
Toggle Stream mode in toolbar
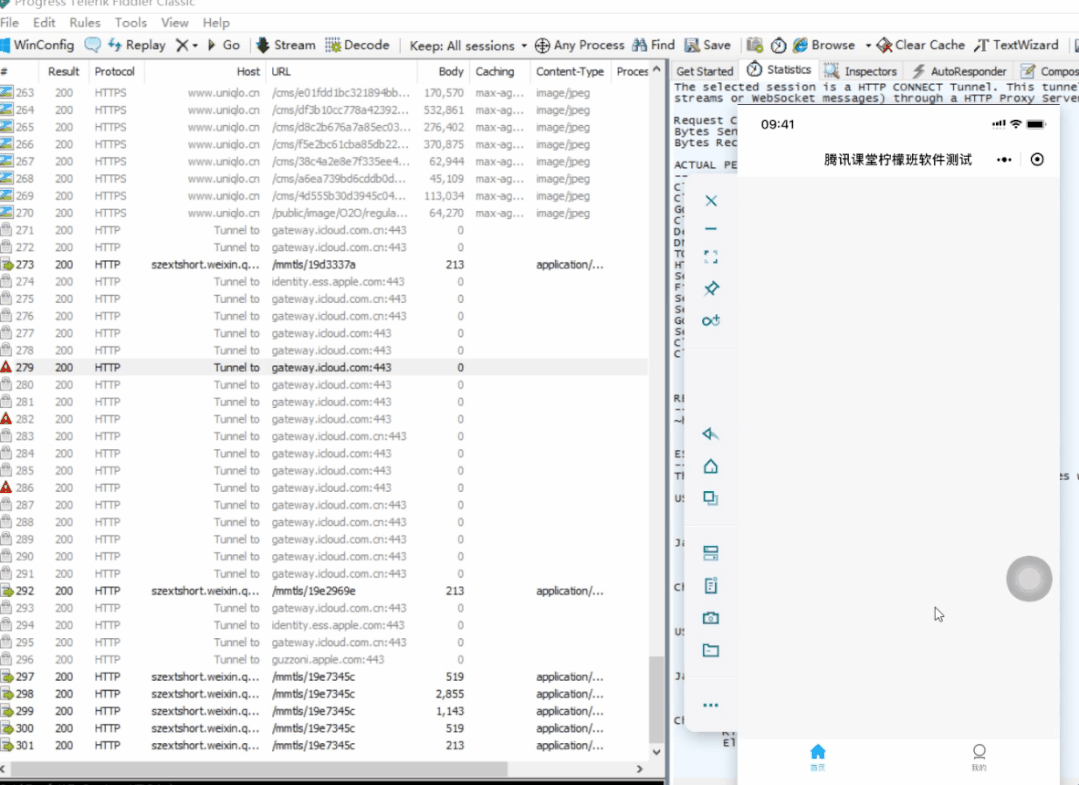tap(286, 45)
